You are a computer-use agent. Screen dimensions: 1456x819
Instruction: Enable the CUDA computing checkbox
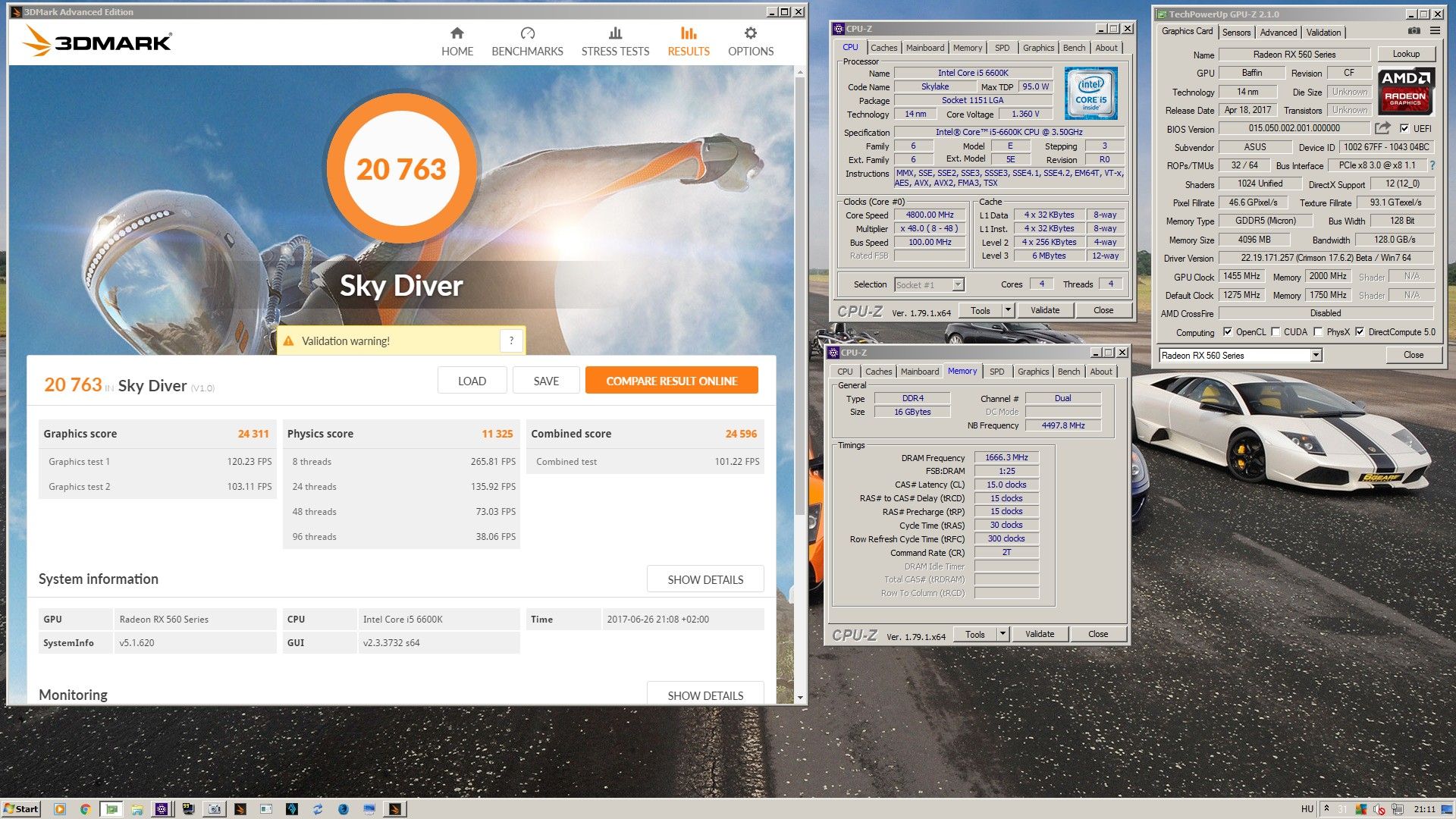pyautogui.click(x=1276, y=332)
